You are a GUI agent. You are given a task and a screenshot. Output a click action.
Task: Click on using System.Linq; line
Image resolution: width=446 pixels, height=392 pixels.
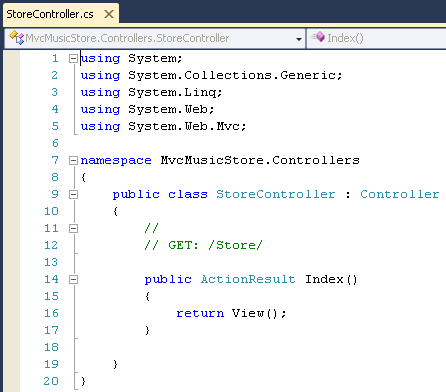click(151, 92)
